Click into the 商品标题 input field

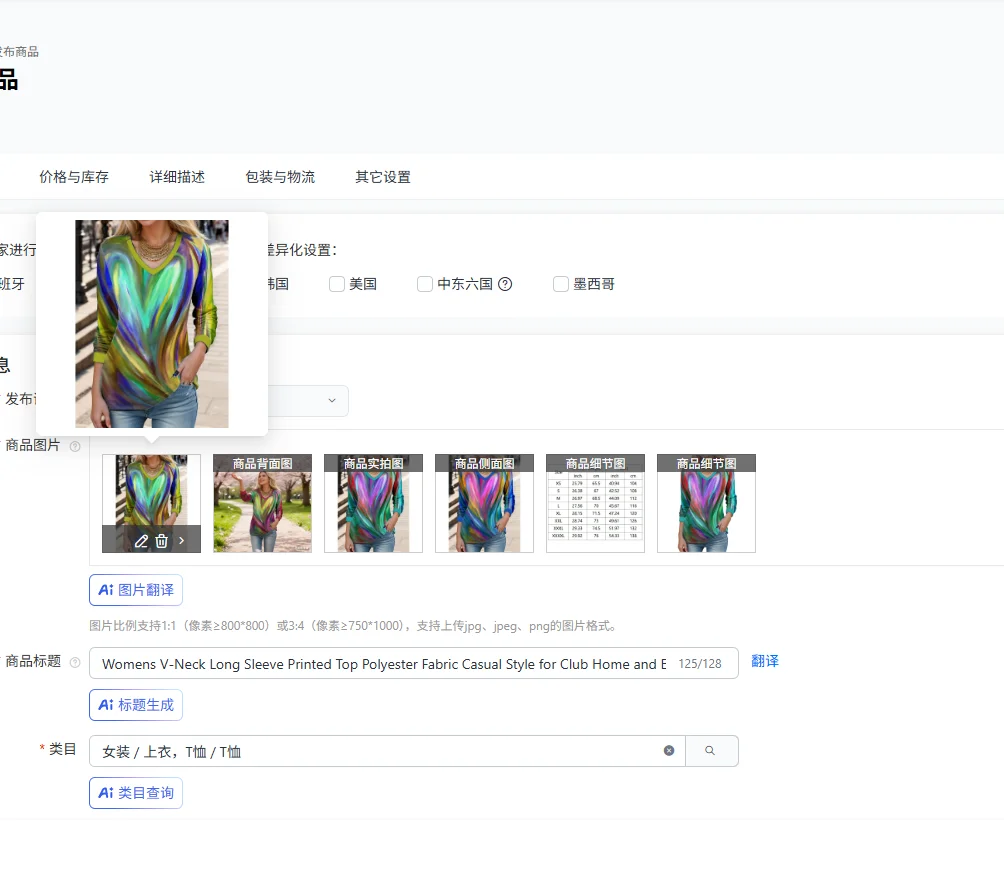tap(414, 663)
